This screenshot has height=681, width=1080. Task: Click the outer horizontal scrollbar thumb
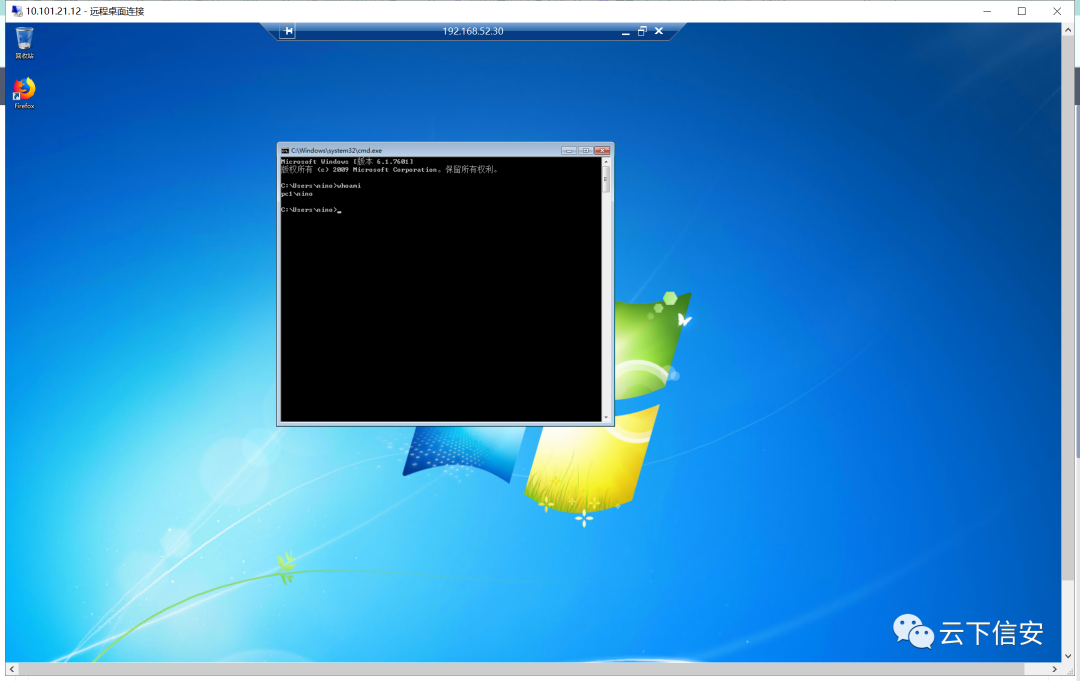click(521, 669)
